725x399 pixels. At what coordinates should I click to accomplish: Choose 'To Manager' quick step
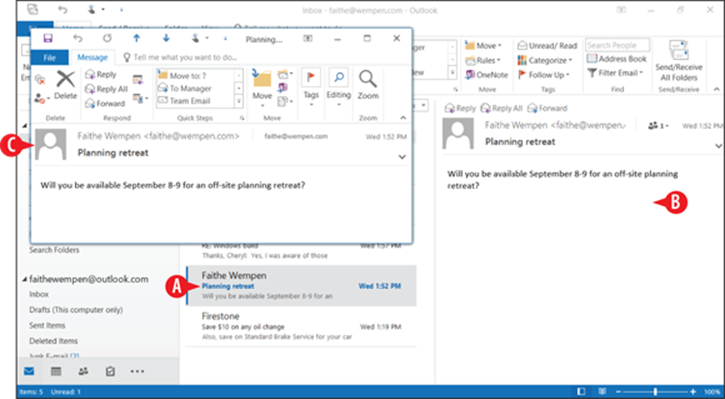click(196, 88)
